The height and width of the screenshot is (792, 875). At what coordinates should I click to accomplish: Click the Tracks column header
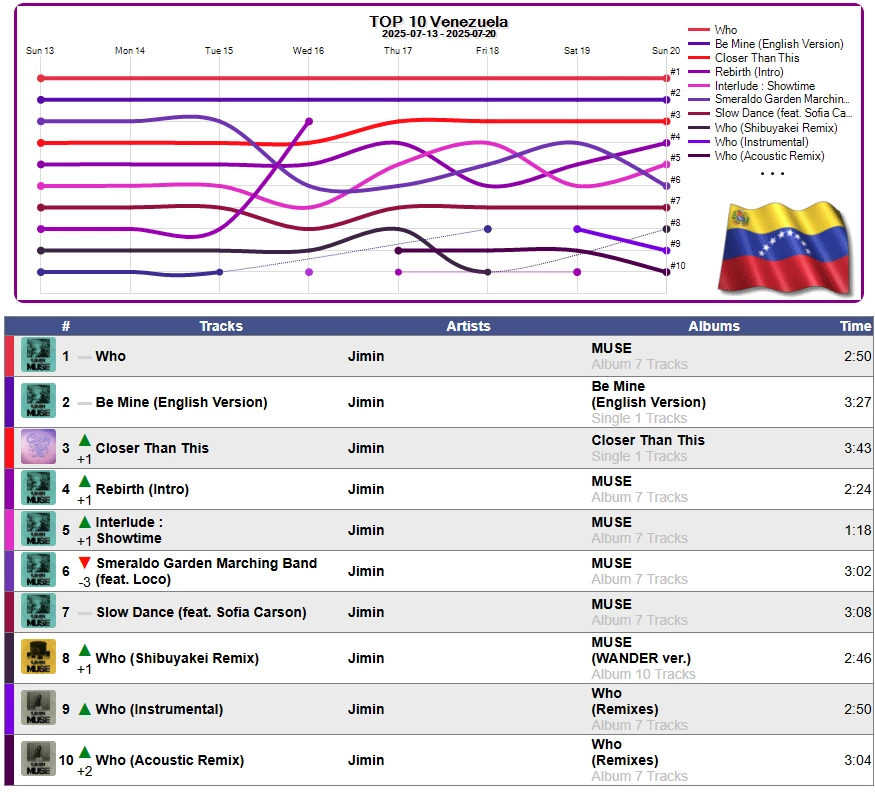221,326
